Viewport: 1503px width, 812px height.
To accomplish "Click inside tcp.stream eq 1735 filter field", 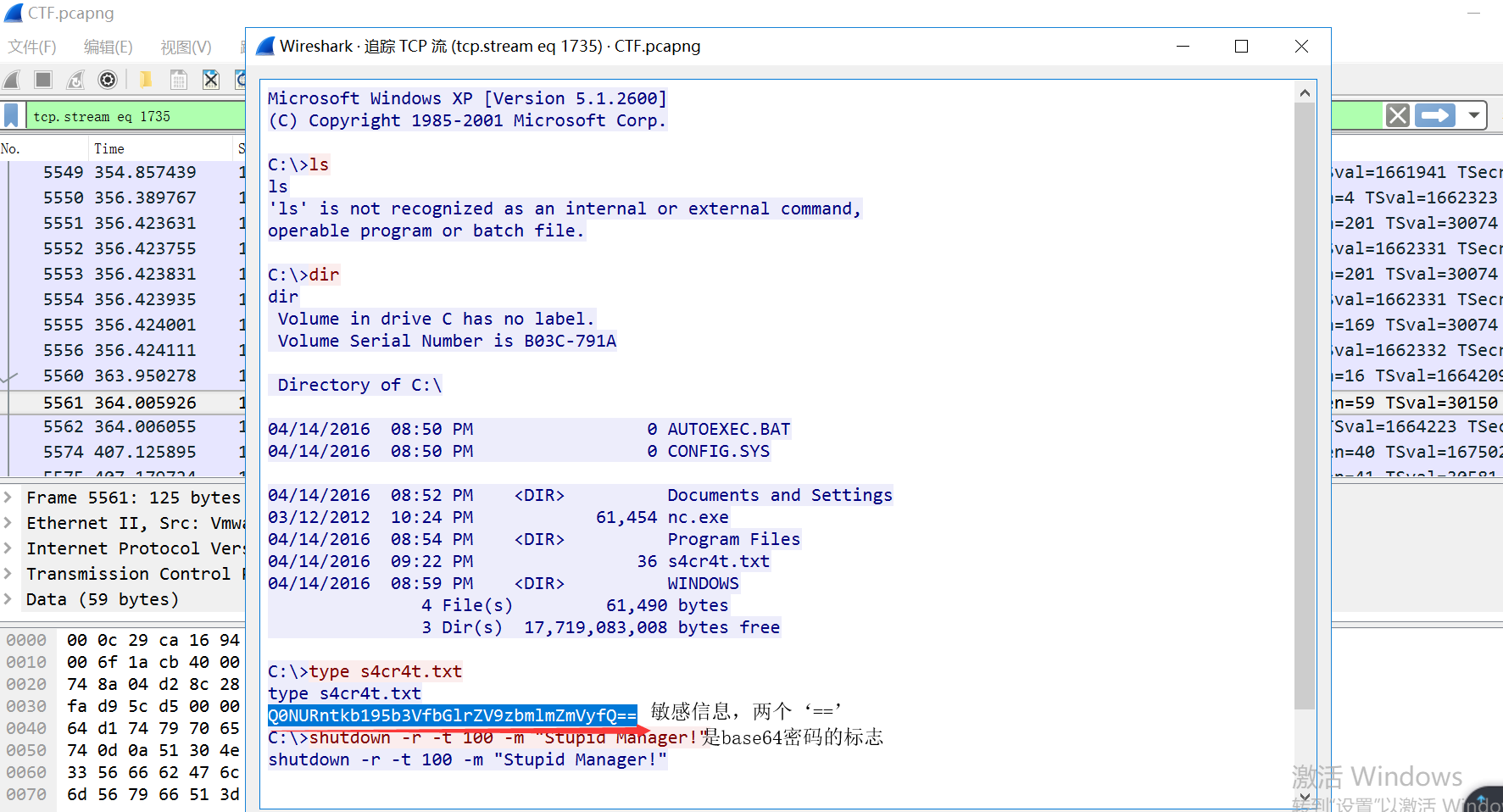I will click(x=136, y=116).
